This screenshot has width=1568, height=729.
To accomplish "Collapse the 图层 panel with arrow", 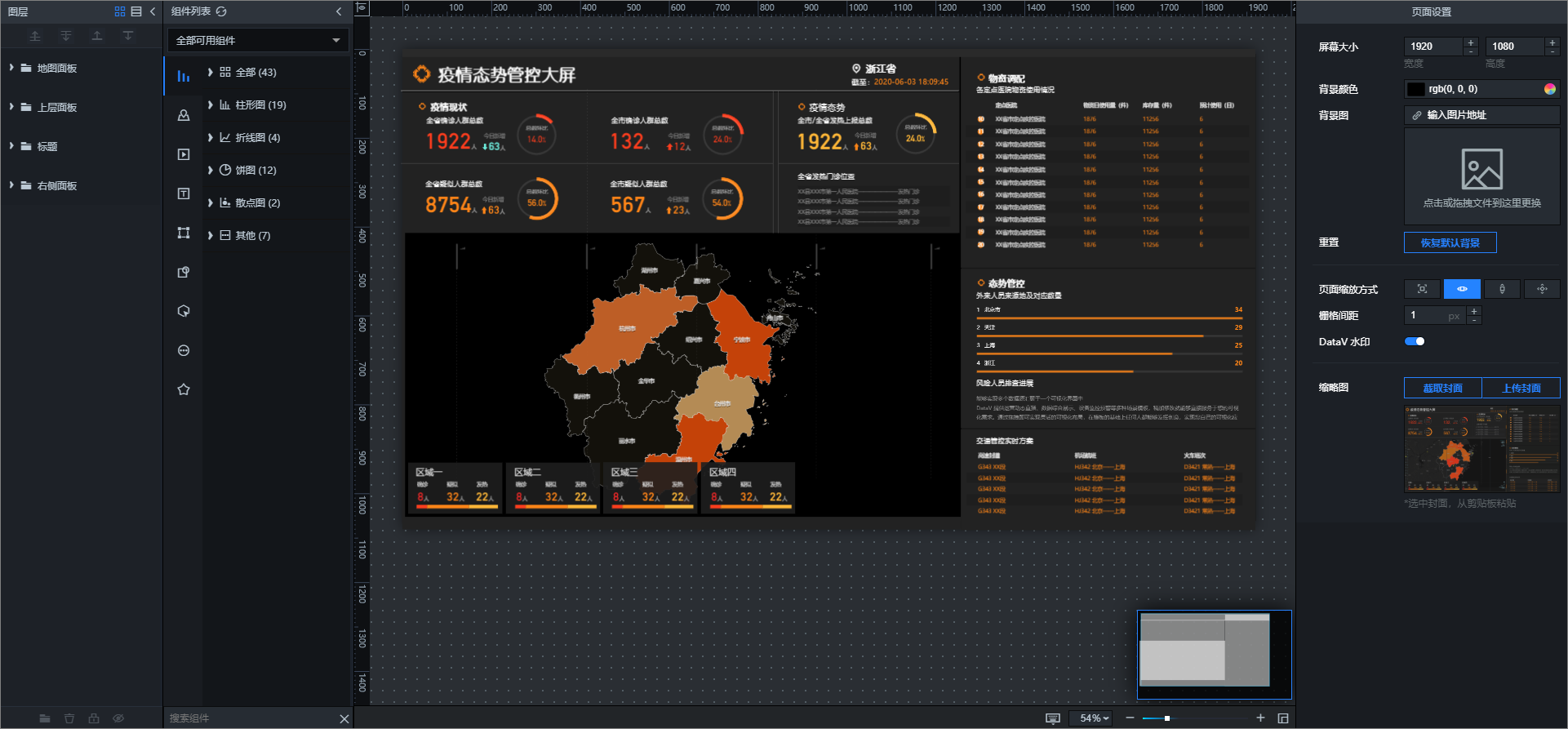I will (153, 11).
